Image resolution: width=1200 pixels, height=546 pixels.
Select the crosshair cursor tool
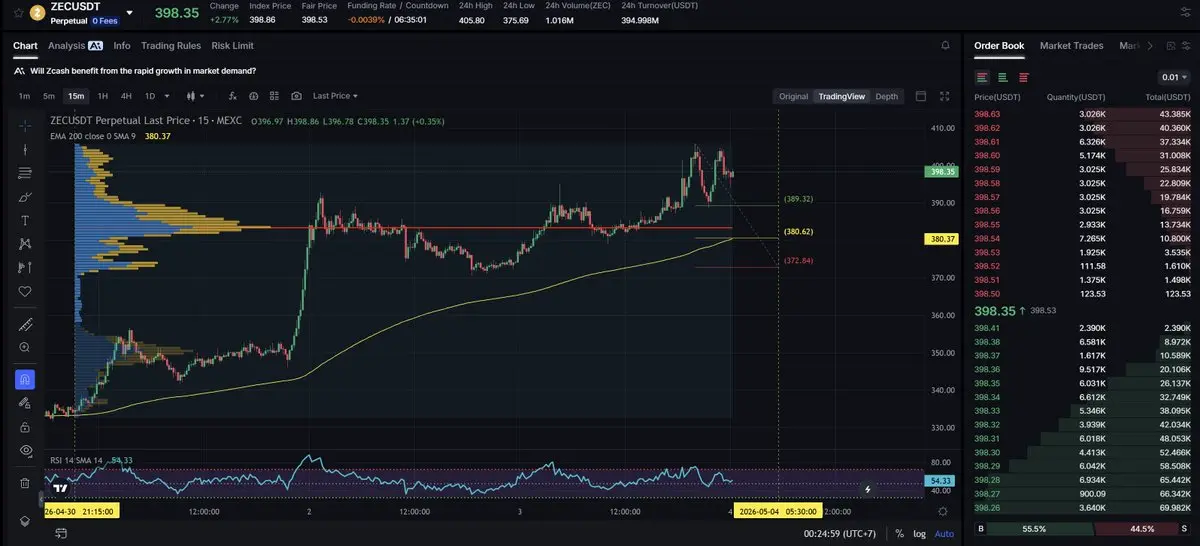pyautogui.click(x=25, y=126)
